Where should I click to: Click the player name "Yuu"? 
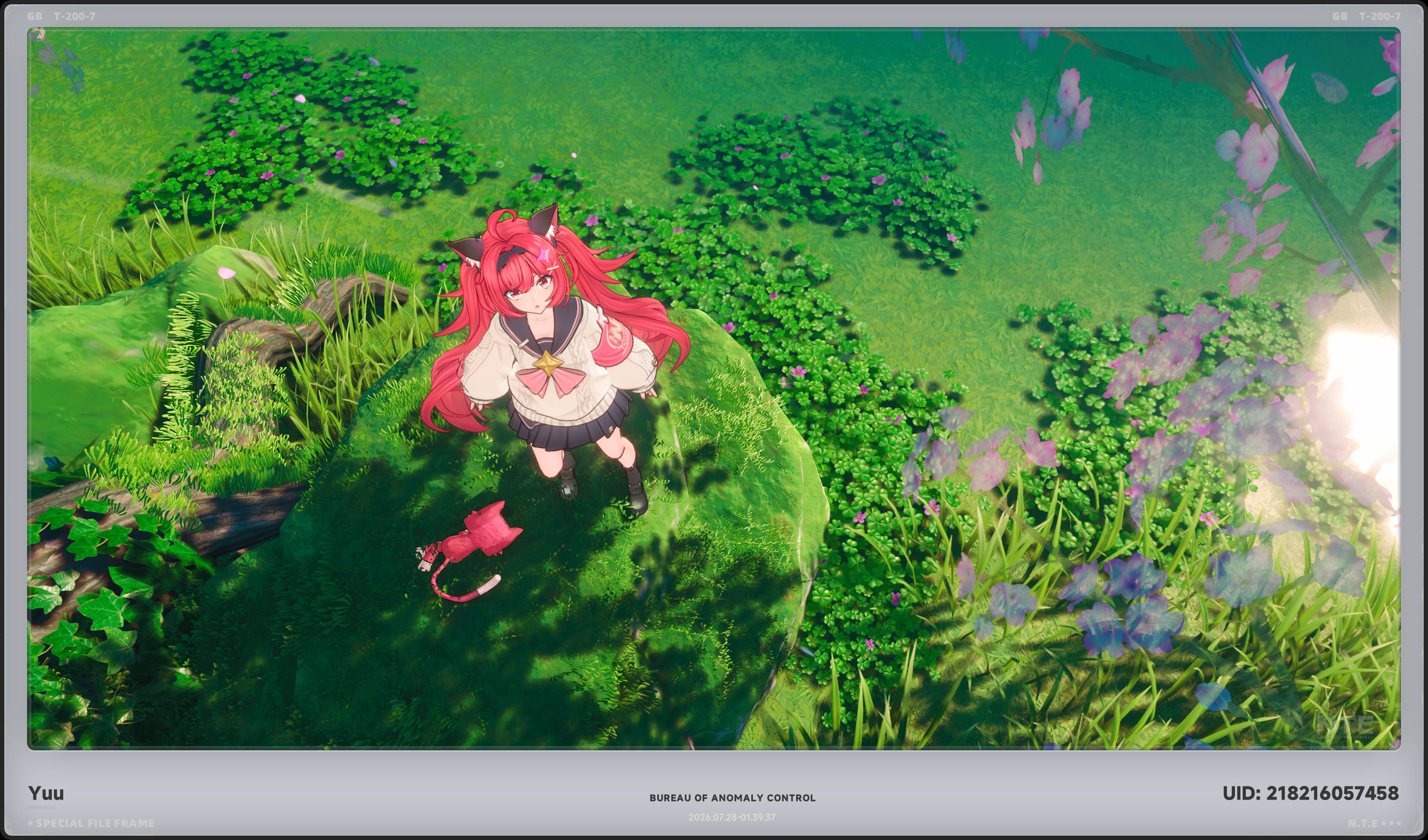click(x=46, y=793)
